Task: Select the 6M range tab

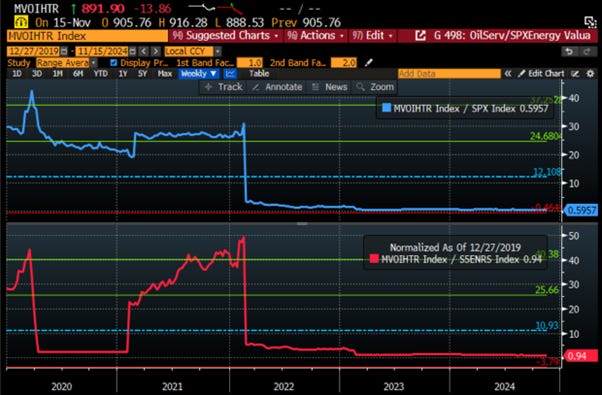Action: (78, 74)
